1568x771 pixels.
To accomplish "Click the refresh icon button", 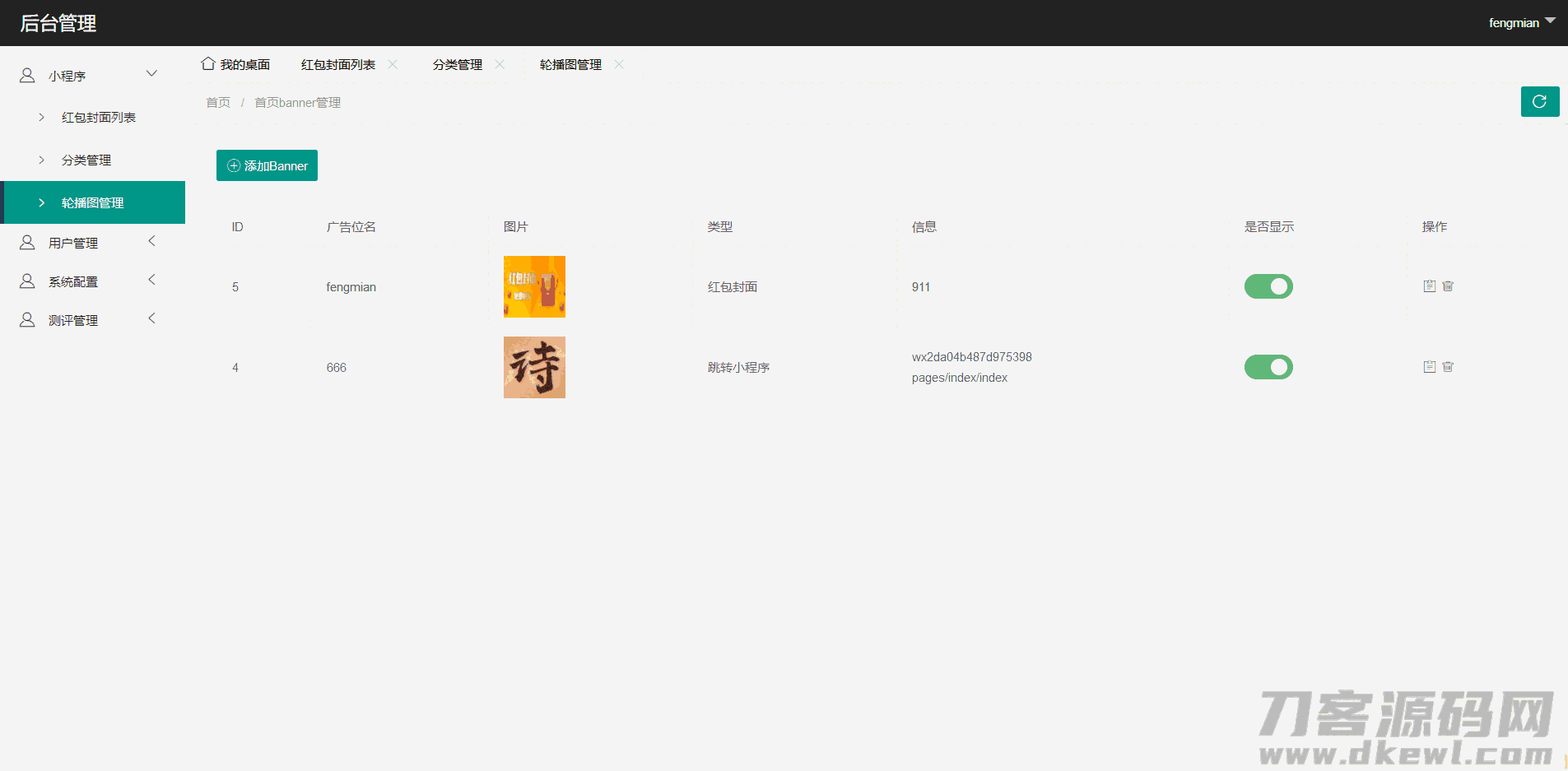I will tap(1539, 102).
